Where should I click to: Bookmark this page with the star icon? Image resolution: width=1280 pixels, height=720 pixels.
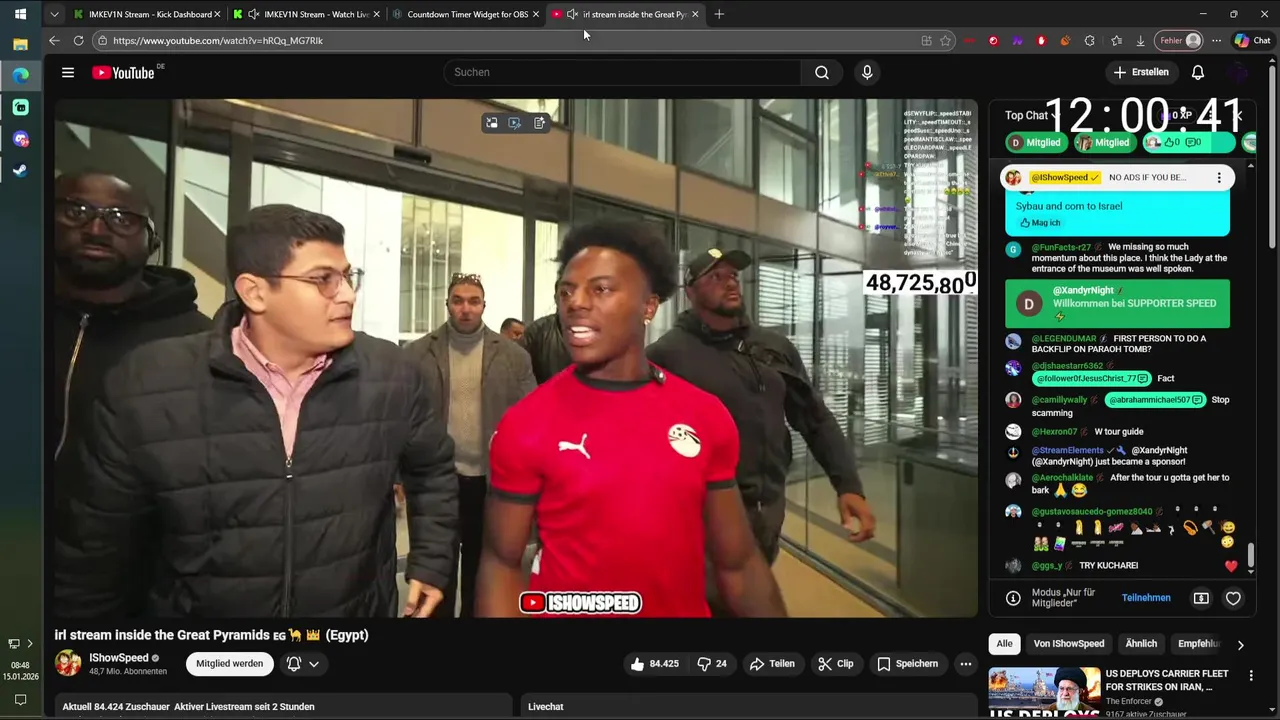click(x=945, y=41)
